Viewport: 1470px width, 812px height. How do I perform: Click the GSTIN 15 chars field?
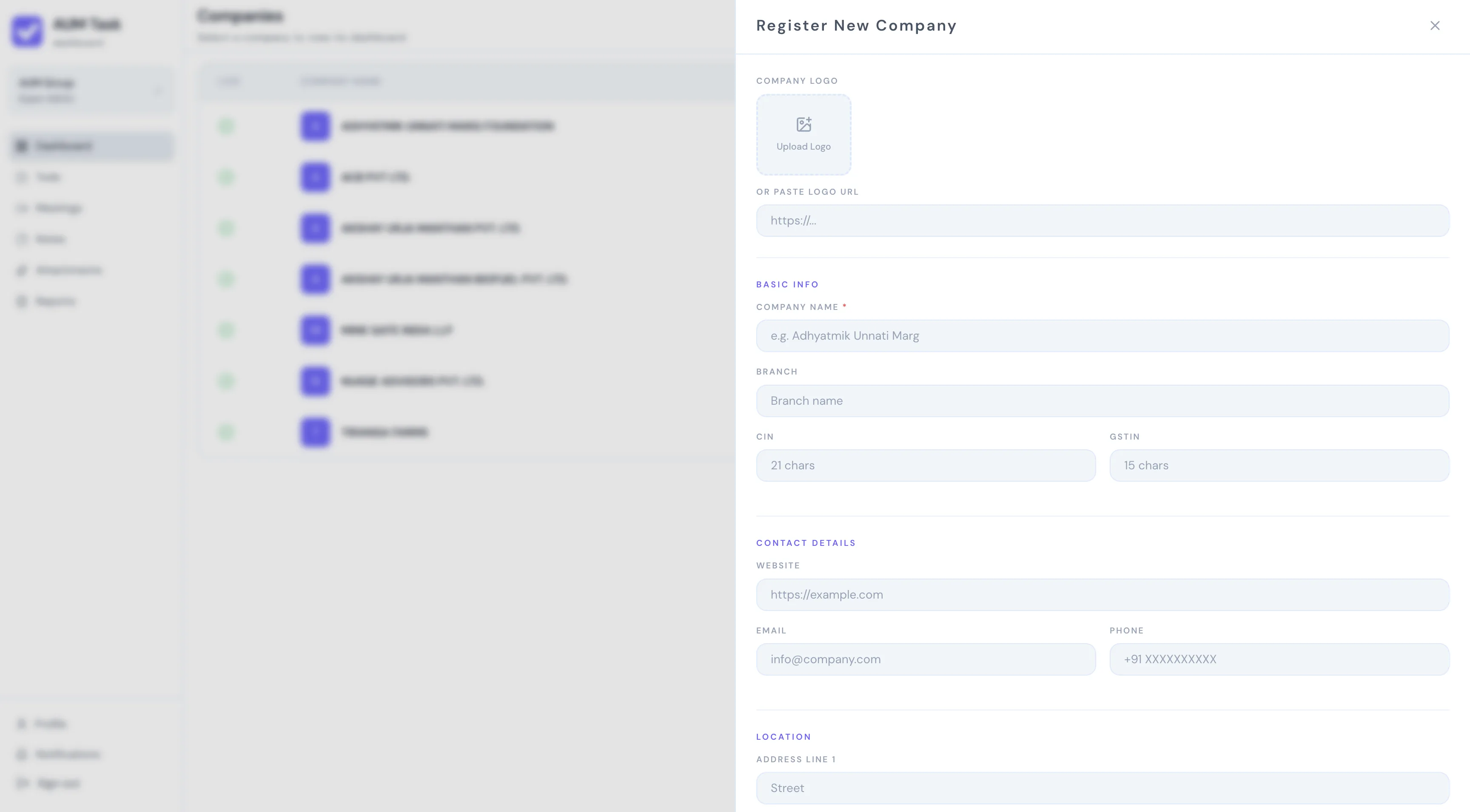[x=1279, y=465]
